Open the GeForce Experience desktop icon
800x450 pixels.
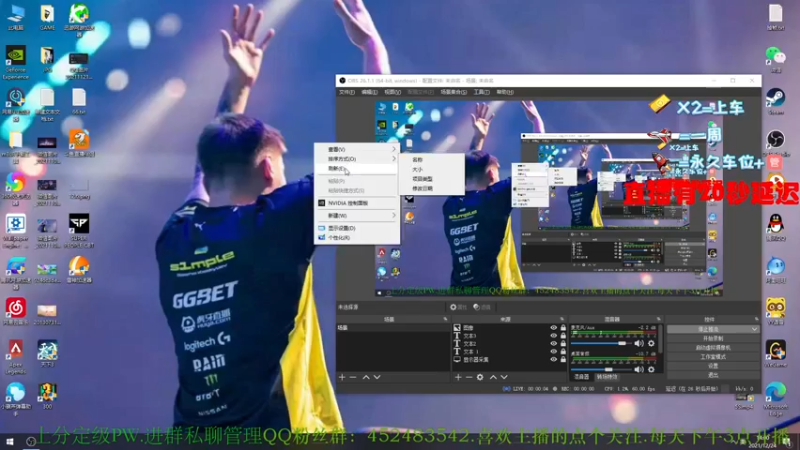tap(16, 63)
